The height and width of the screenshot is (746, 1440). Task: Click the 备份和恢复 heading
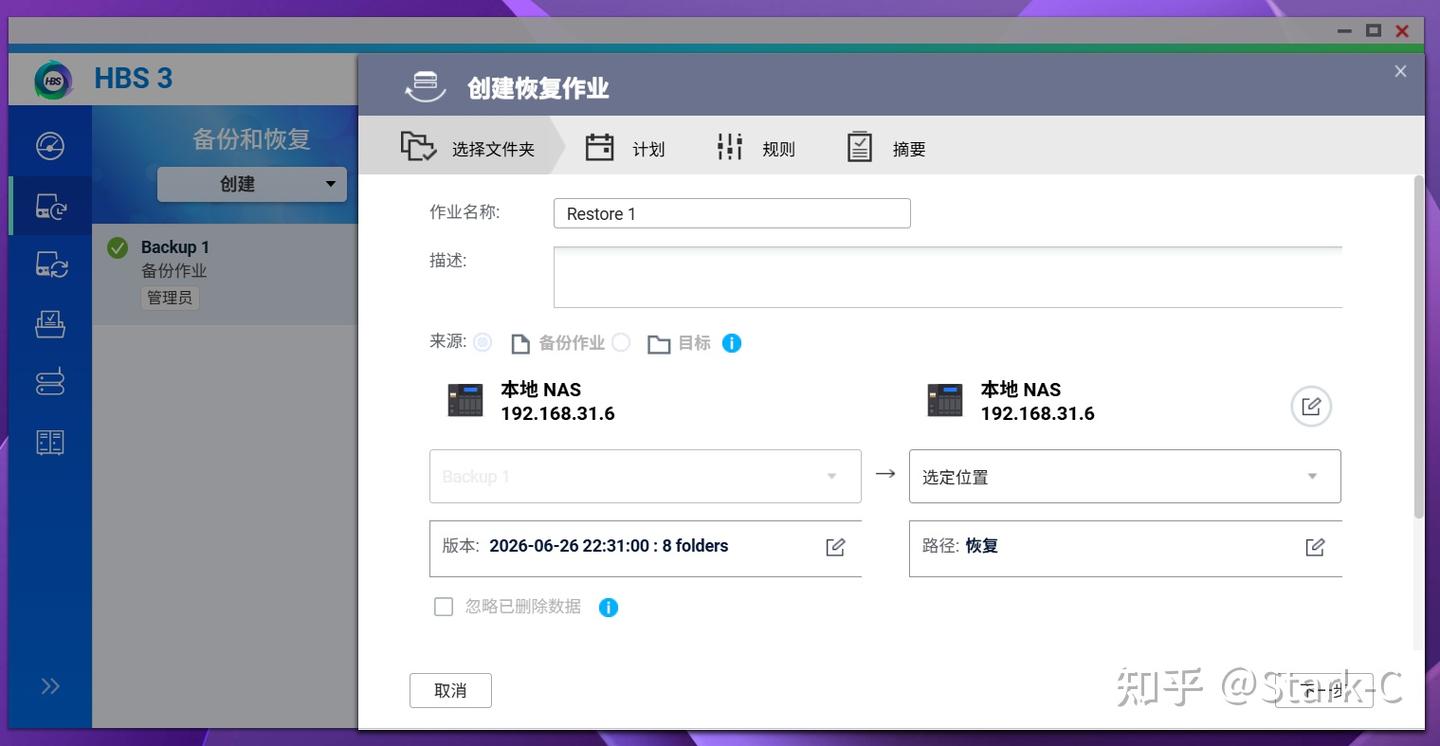[251, 139]
